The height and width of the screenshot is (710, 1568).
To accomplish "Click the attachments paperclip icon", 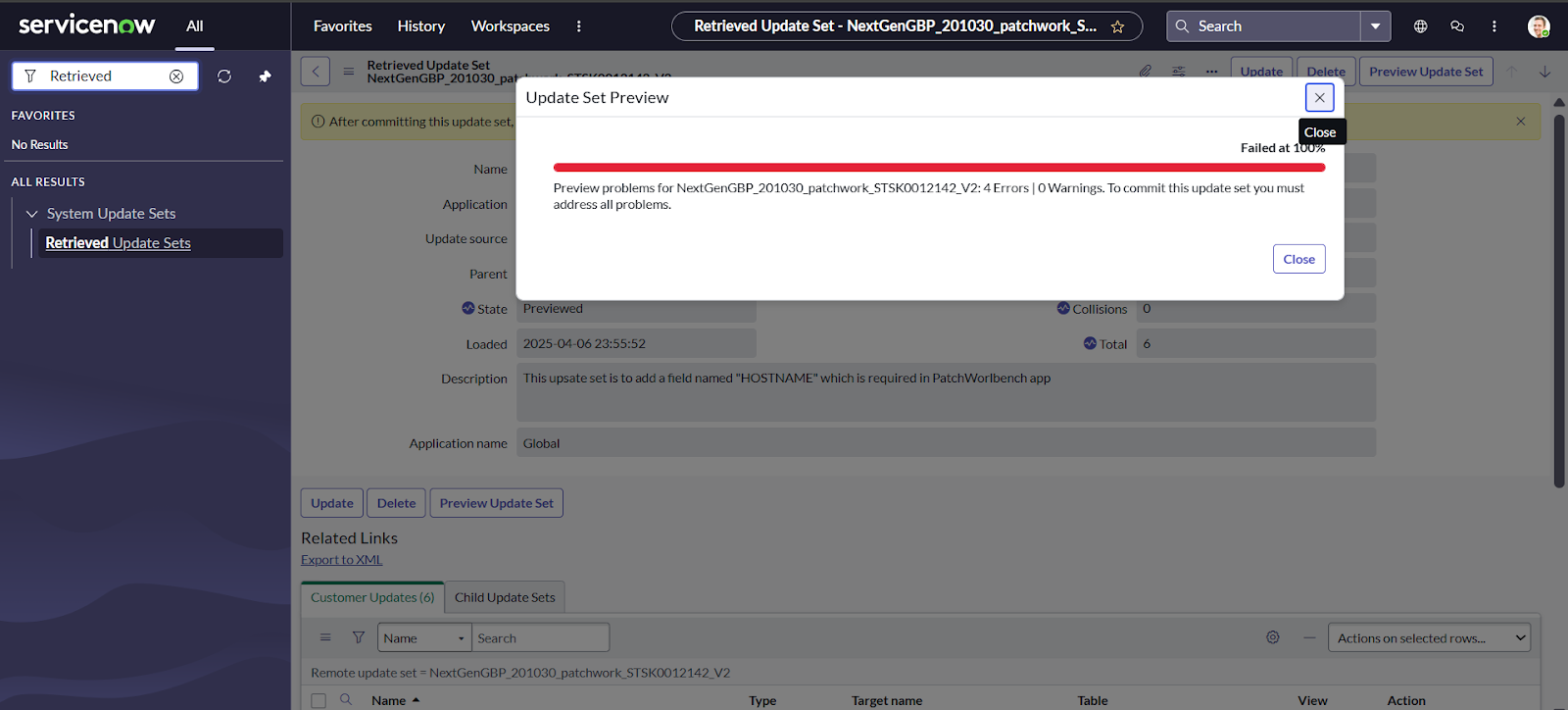I will (1146, 72).
